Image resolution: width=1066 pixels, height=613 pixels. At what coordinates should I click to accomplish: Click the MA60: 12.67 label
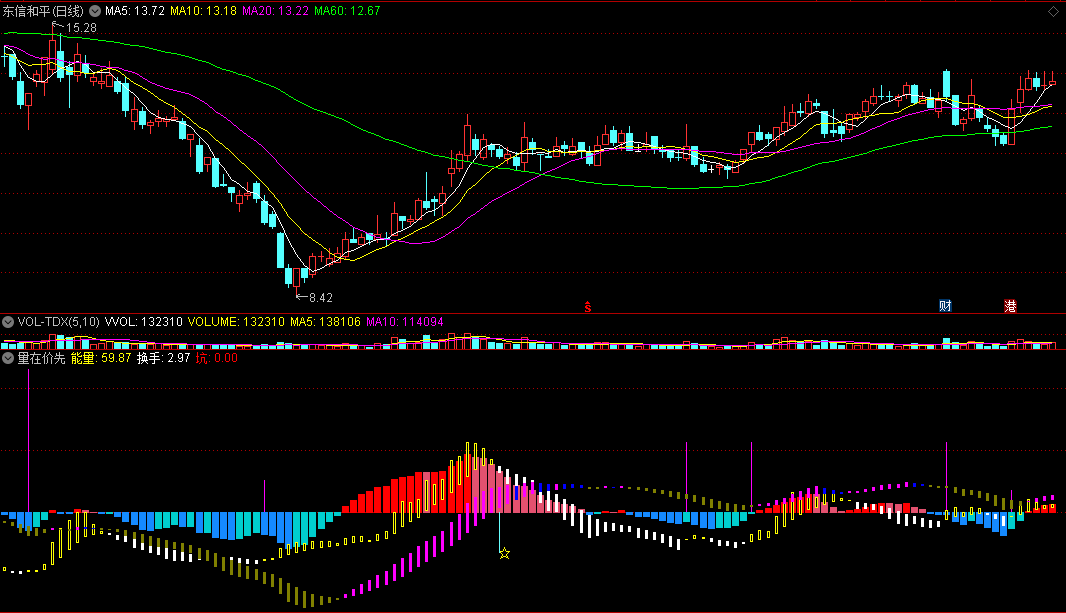point(347,11)
